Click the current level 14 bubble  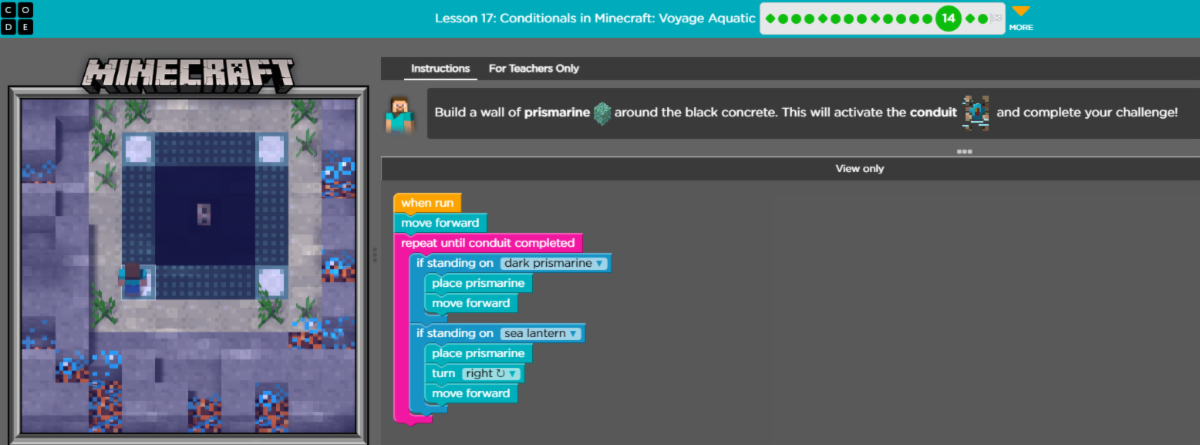click(x=948, y=18)
